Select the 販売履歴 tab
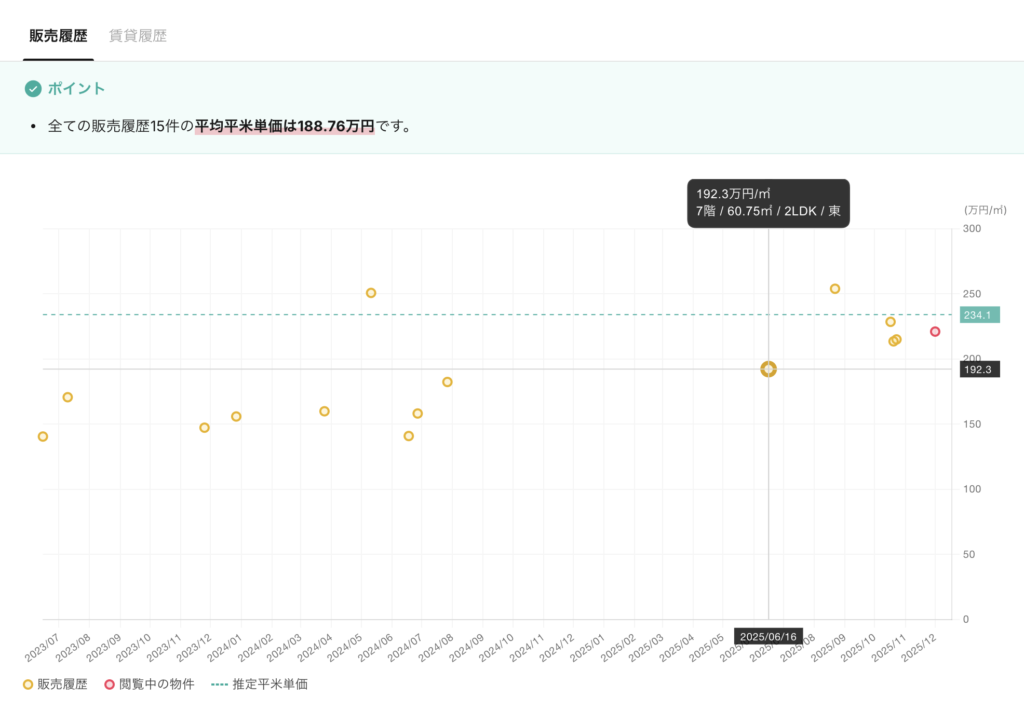Screen dimensions: 1024x712 pos(58,36)
